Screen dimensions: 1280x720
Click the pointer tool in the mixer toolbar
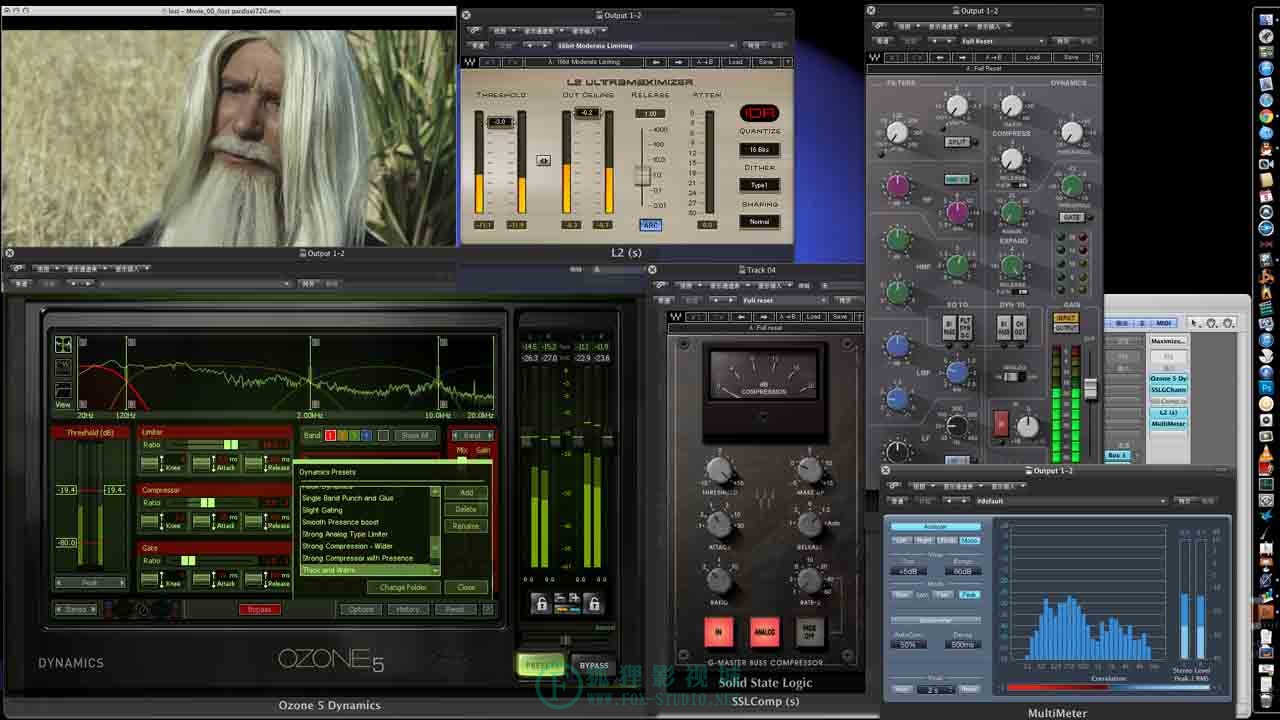coord(1194,323)
